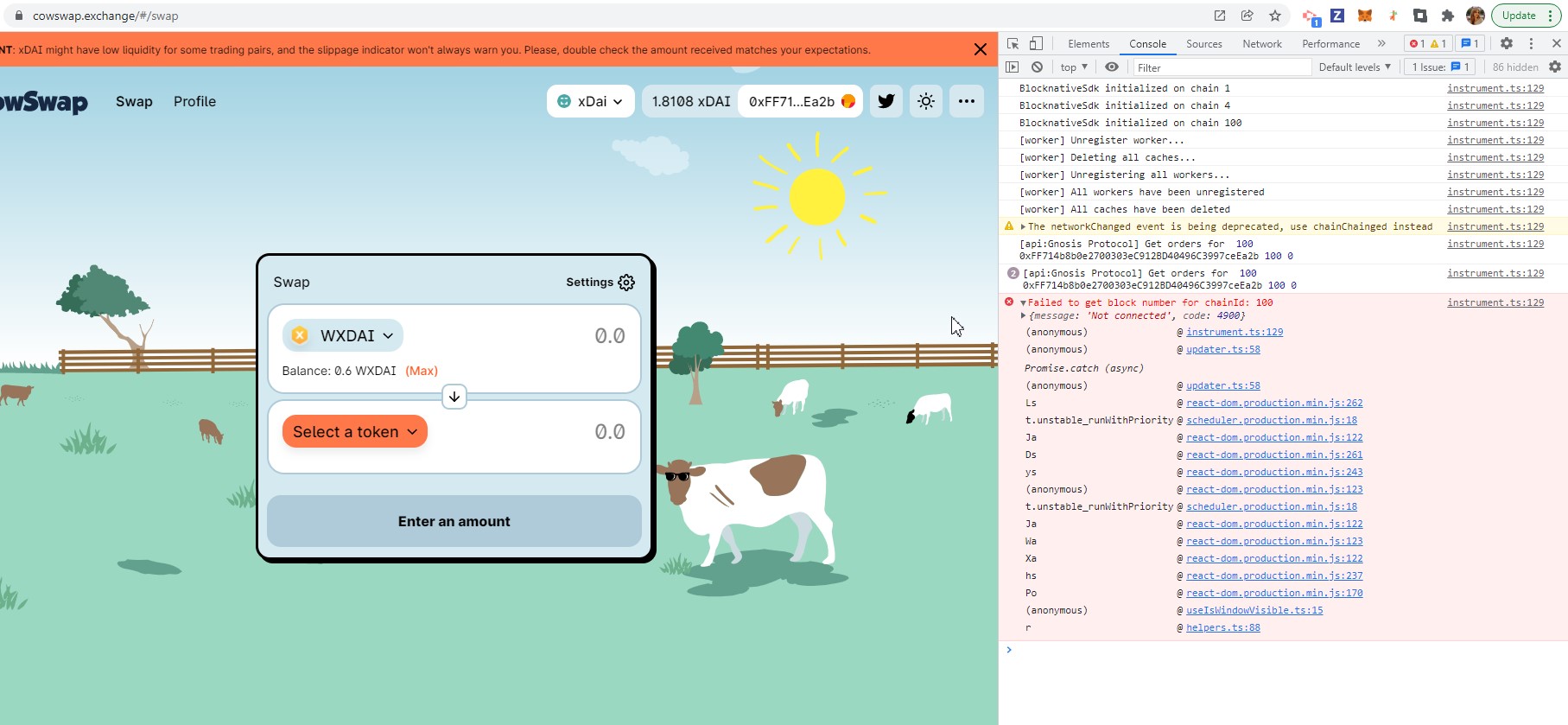Click the CowSwap logo
Screen dimensions: 1568x725
tap(43, 102)
